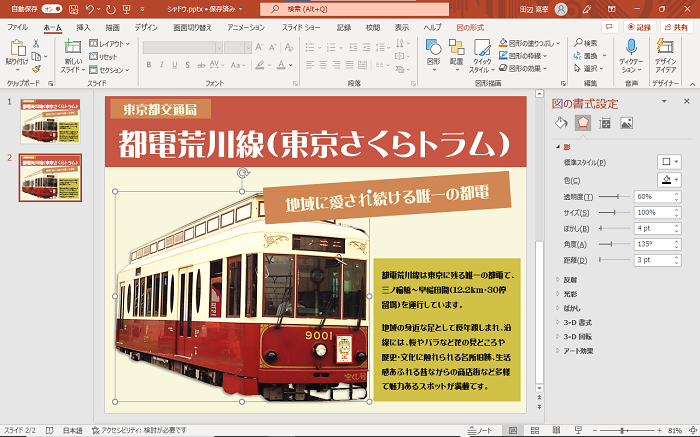Click Find (検索) in editing group
Screen dimensions: 700x437
point(586,43)
